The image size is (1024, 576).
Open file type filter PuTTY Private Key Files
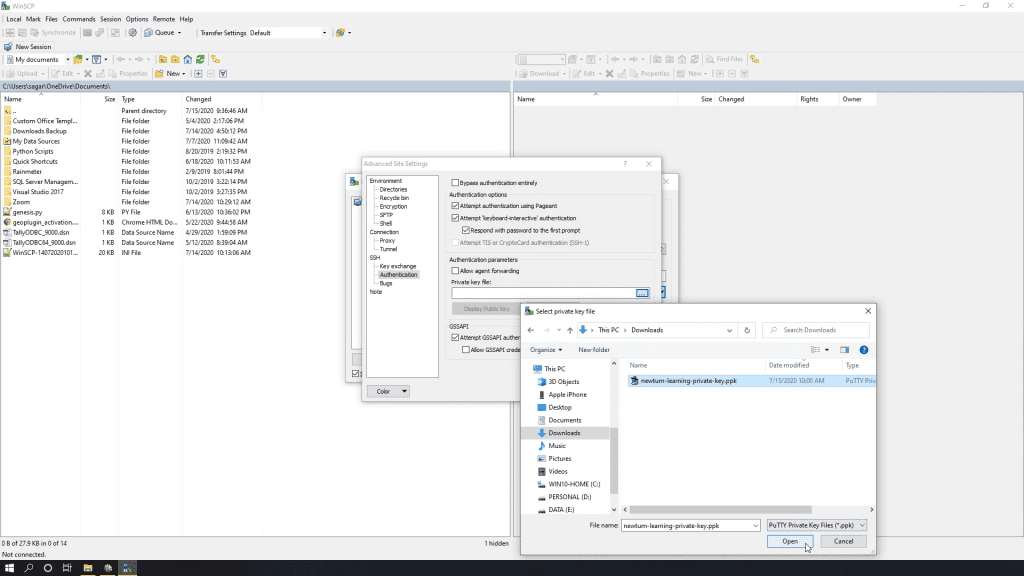(816, 526)
